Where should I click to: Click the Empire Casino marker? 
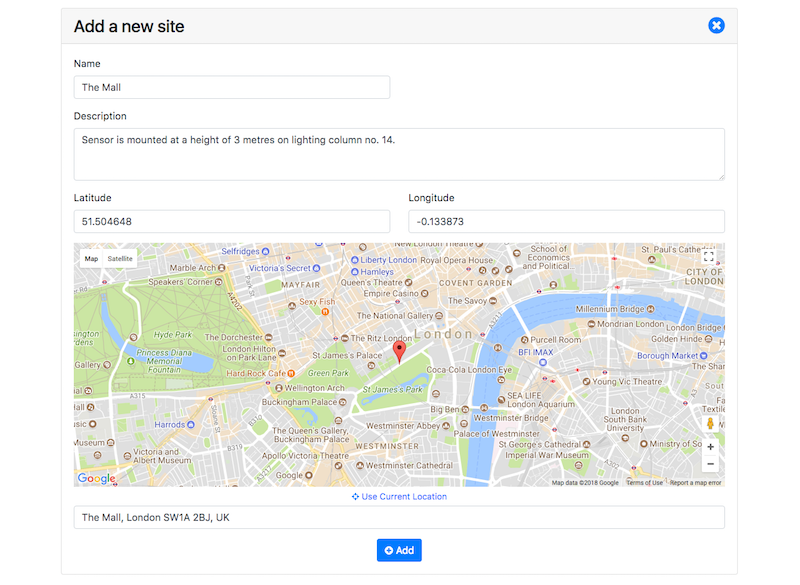424,293
